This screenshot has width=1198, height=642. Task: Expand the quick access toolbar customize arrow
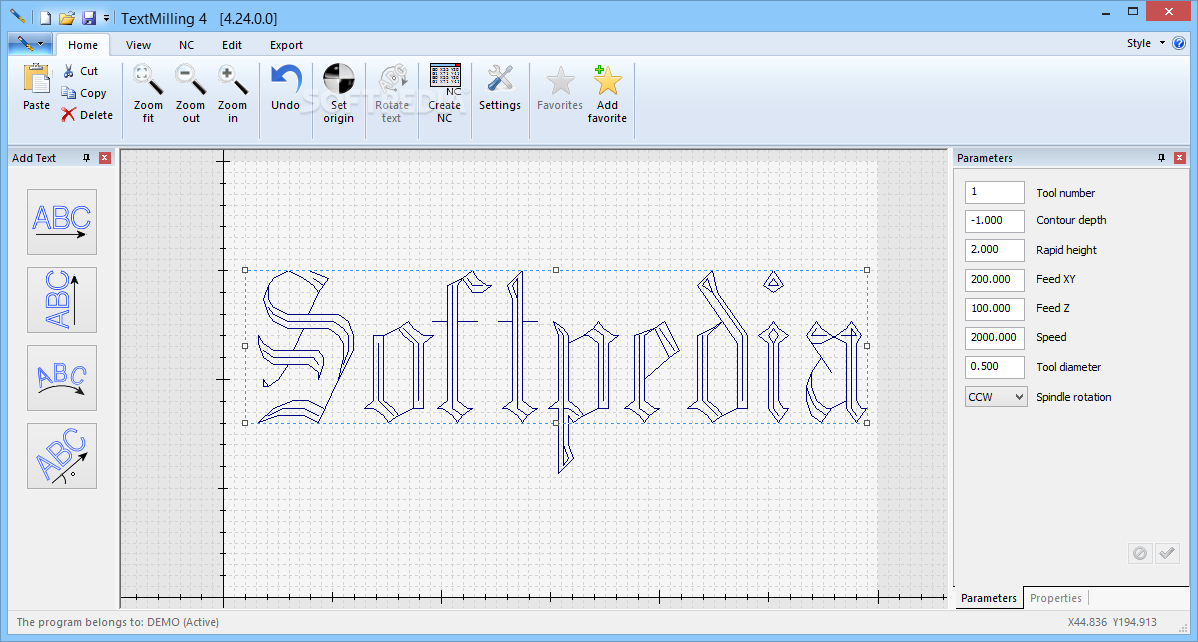106,18
